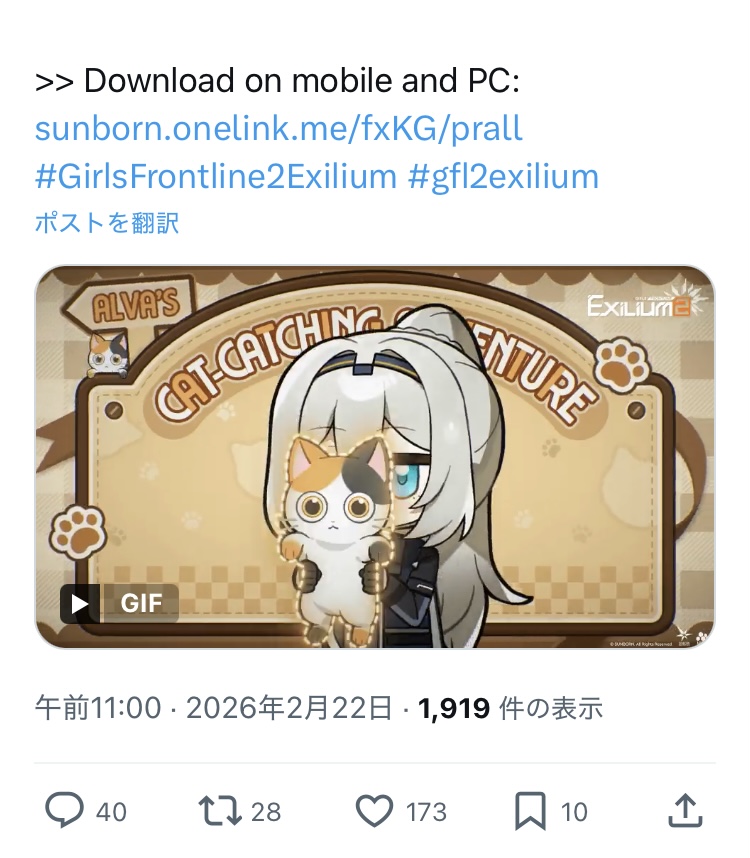Image resolution: width=750 pixels, height=858 pixels.
Task: Like the post with the heart icon
Action: coord(374,811)
